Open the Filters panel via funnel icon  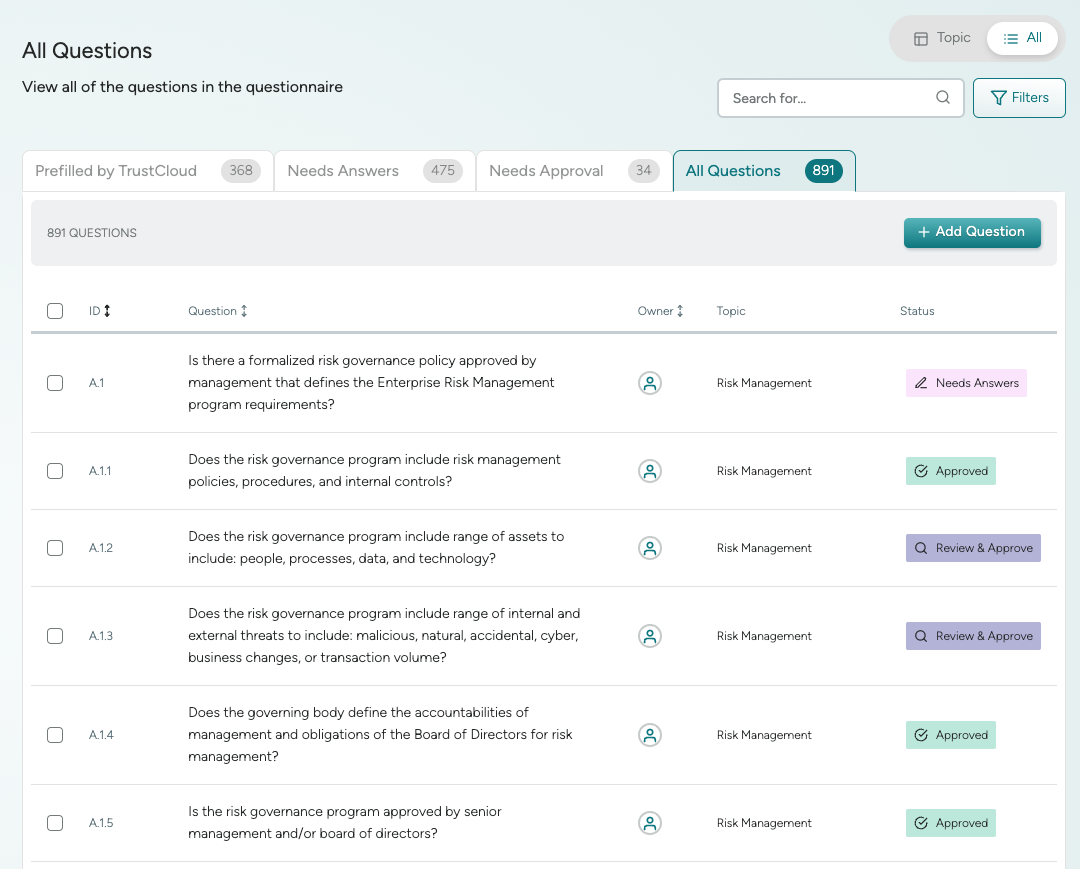click(x=998, y=97)
